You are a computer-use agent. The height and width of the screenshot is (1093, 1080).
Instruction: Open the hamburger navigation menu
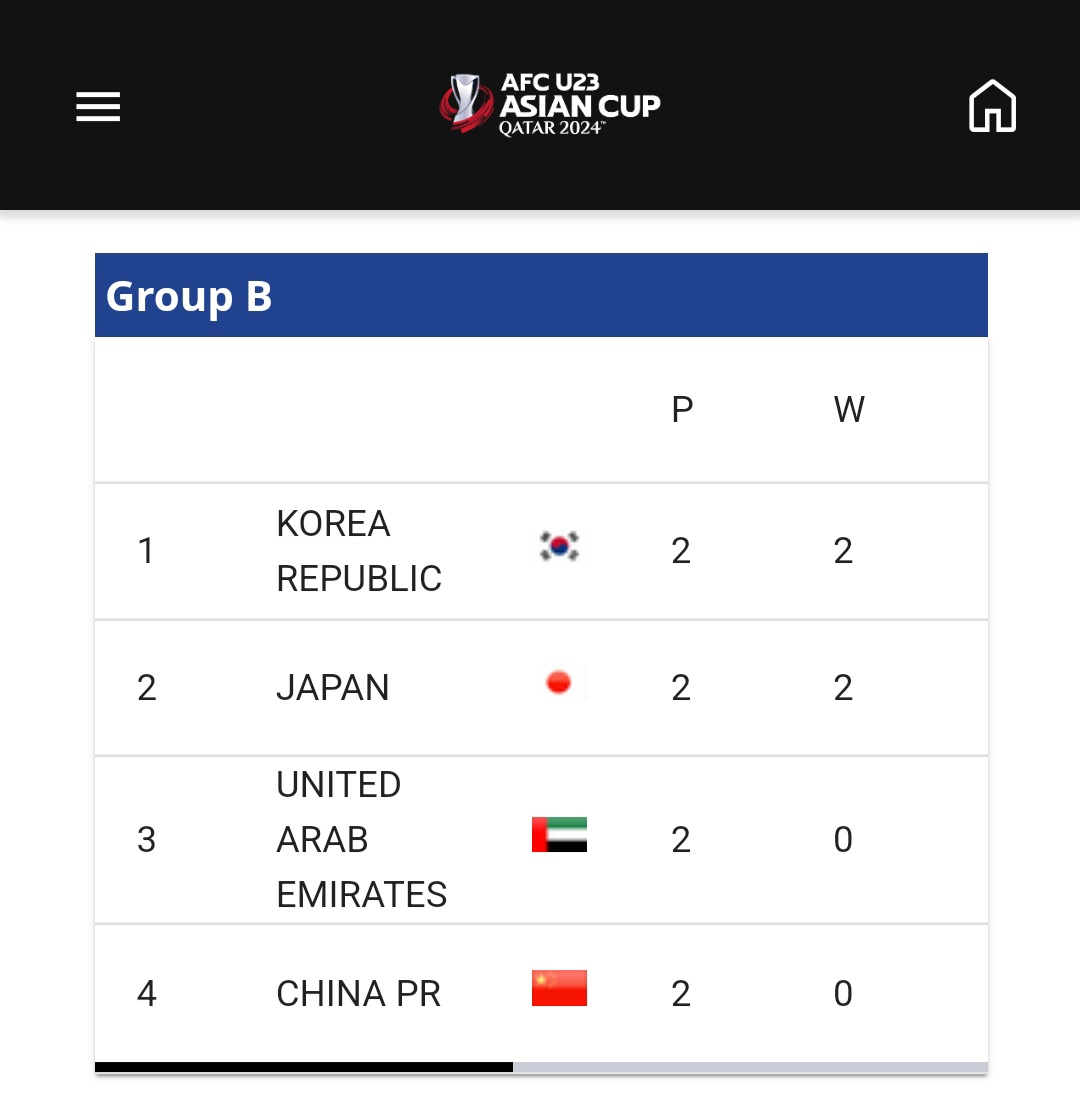coord(98,106)
